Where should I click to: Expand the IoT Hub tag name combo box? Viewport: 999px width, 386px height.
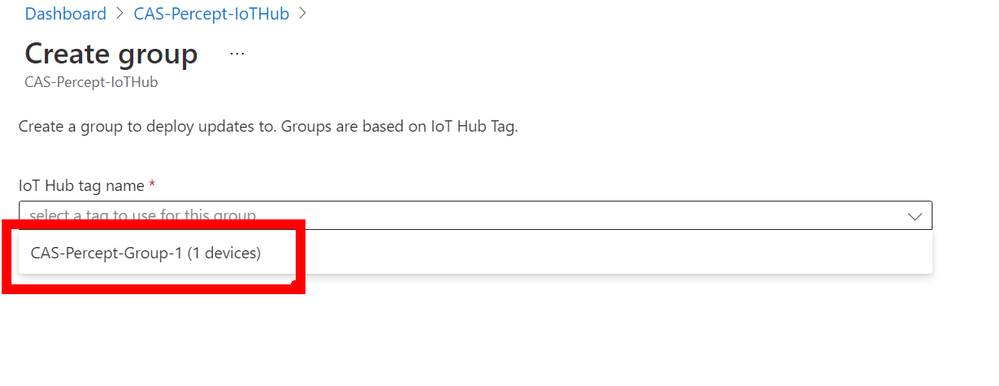tap(475, 216)
